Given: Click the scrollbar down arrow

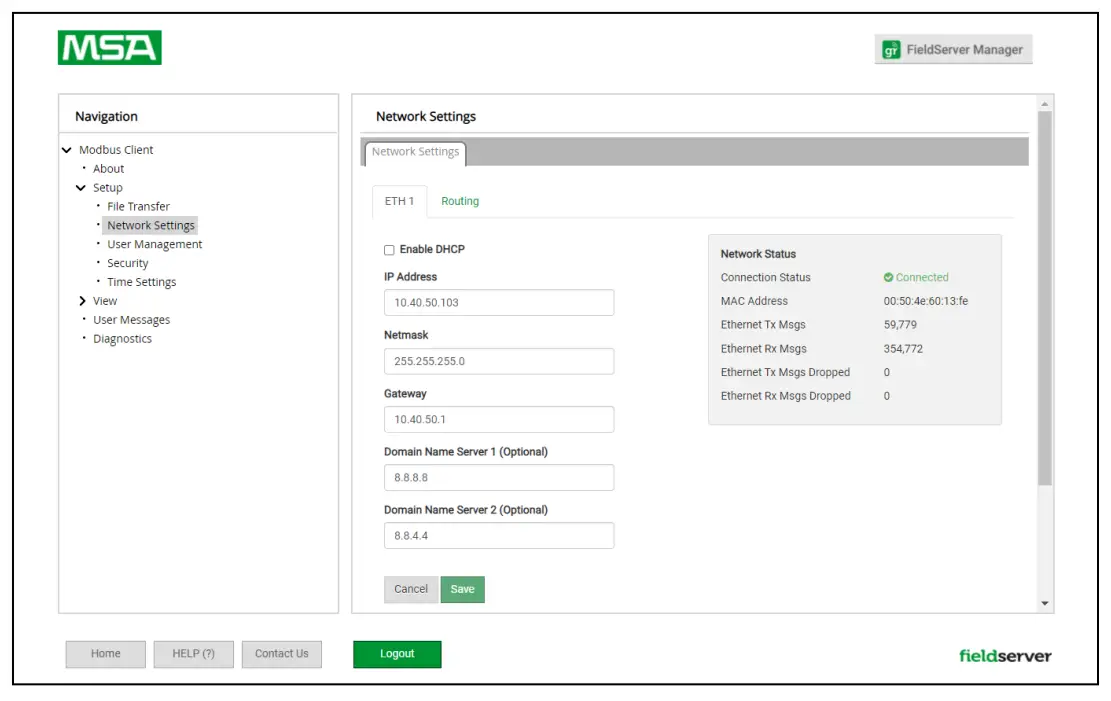Looking at the screenshot, I should click(x=1044, y=604).
